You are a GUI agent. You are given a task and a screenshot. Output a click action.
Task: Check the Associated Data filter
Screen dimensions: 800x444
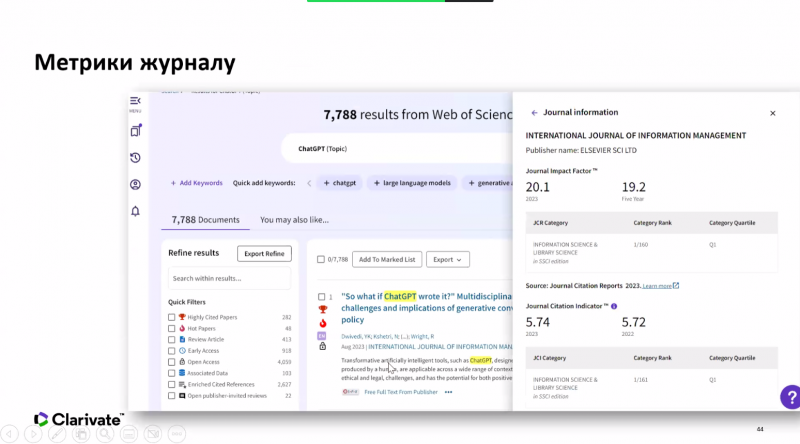tap(171, 373)
